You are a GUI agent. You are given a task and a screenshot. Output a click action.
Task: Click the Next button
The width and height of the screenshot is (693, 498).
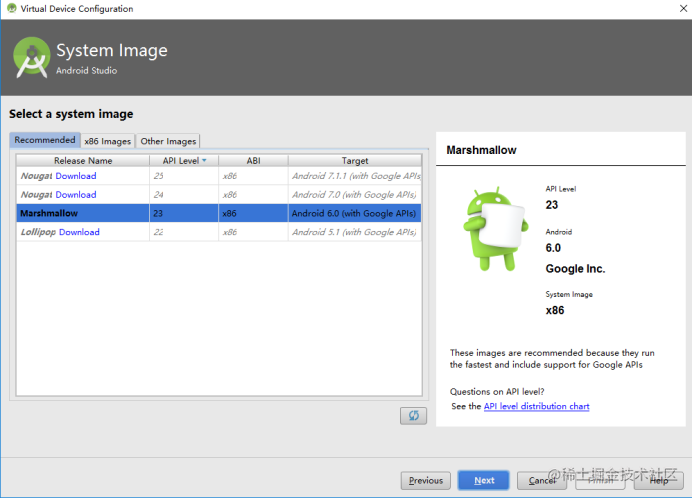click(x=484, y=480)
